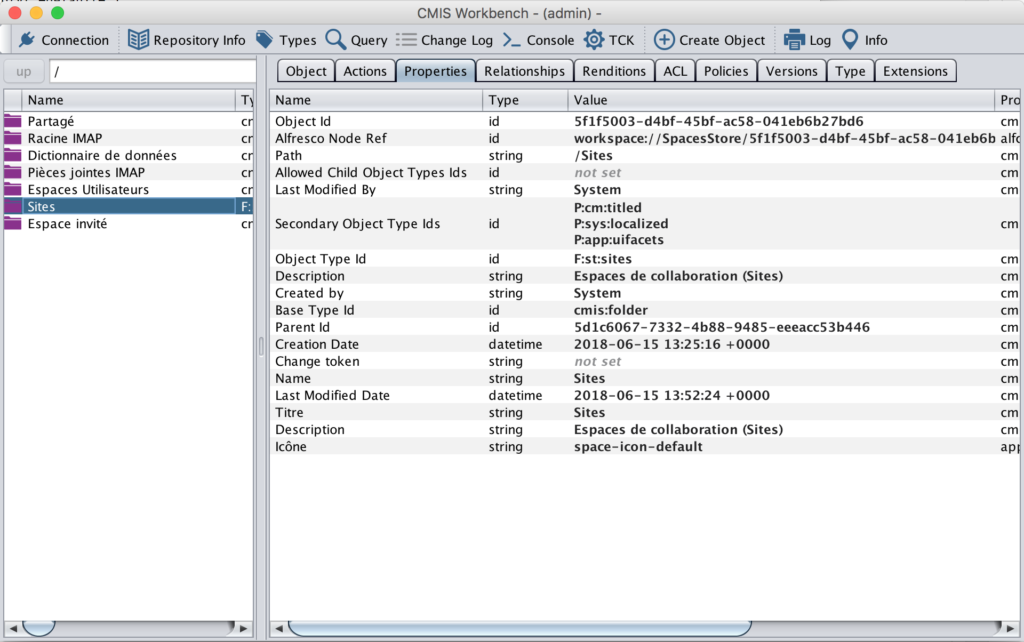Image resolution: width=1024 pixels, height=642 pixels.
Task: Click the up navigation button
Action: pyautogui.click(x=24, y=71)
